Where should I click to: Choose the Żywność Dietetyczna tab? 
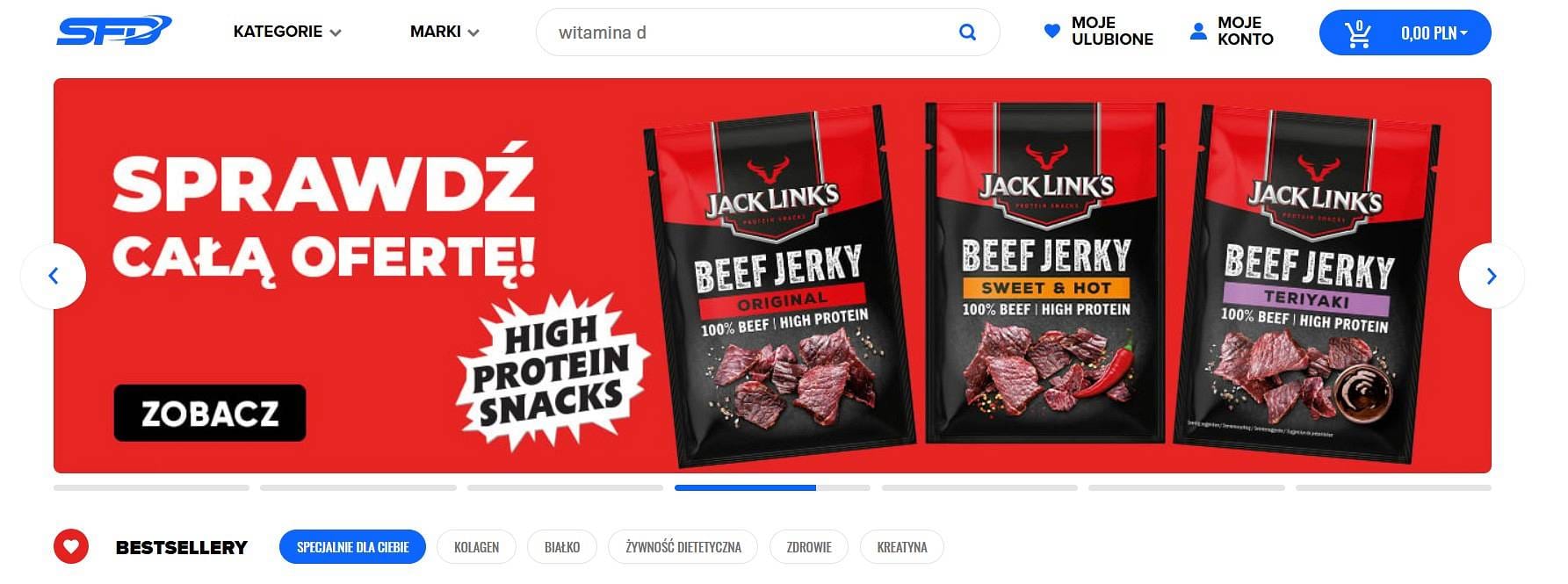coord(683,546)
